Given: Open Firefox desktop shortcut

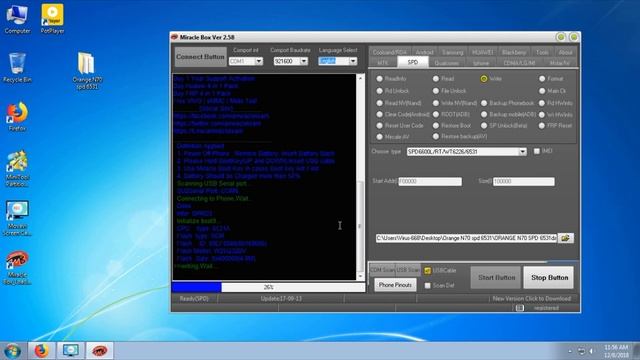Looking at the screenshot, I should coord(17,117).
